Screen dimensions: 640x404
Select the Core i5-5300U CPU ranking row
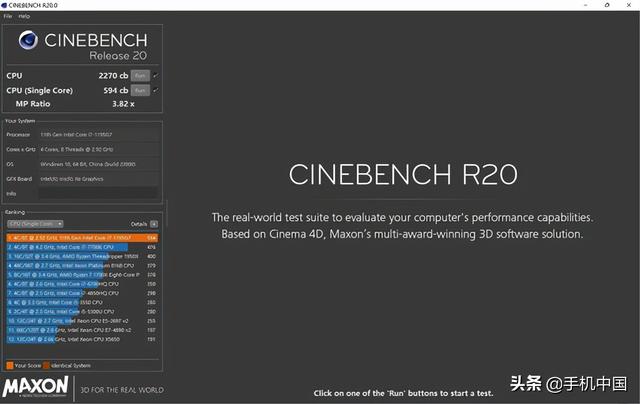(x=82, y=311)
